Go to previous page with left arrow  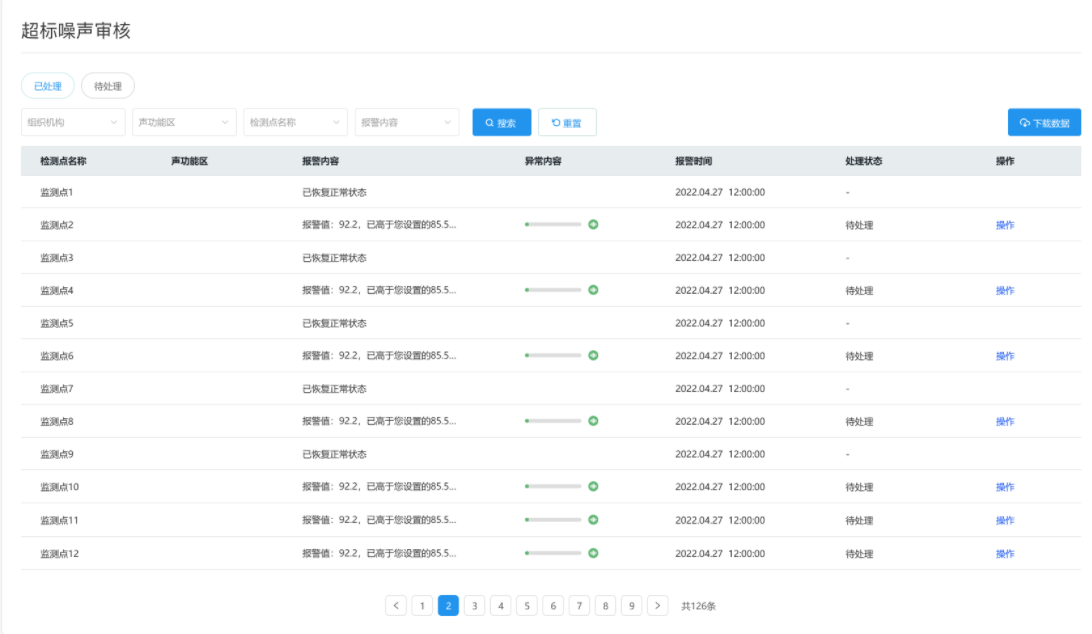point(396,605)
